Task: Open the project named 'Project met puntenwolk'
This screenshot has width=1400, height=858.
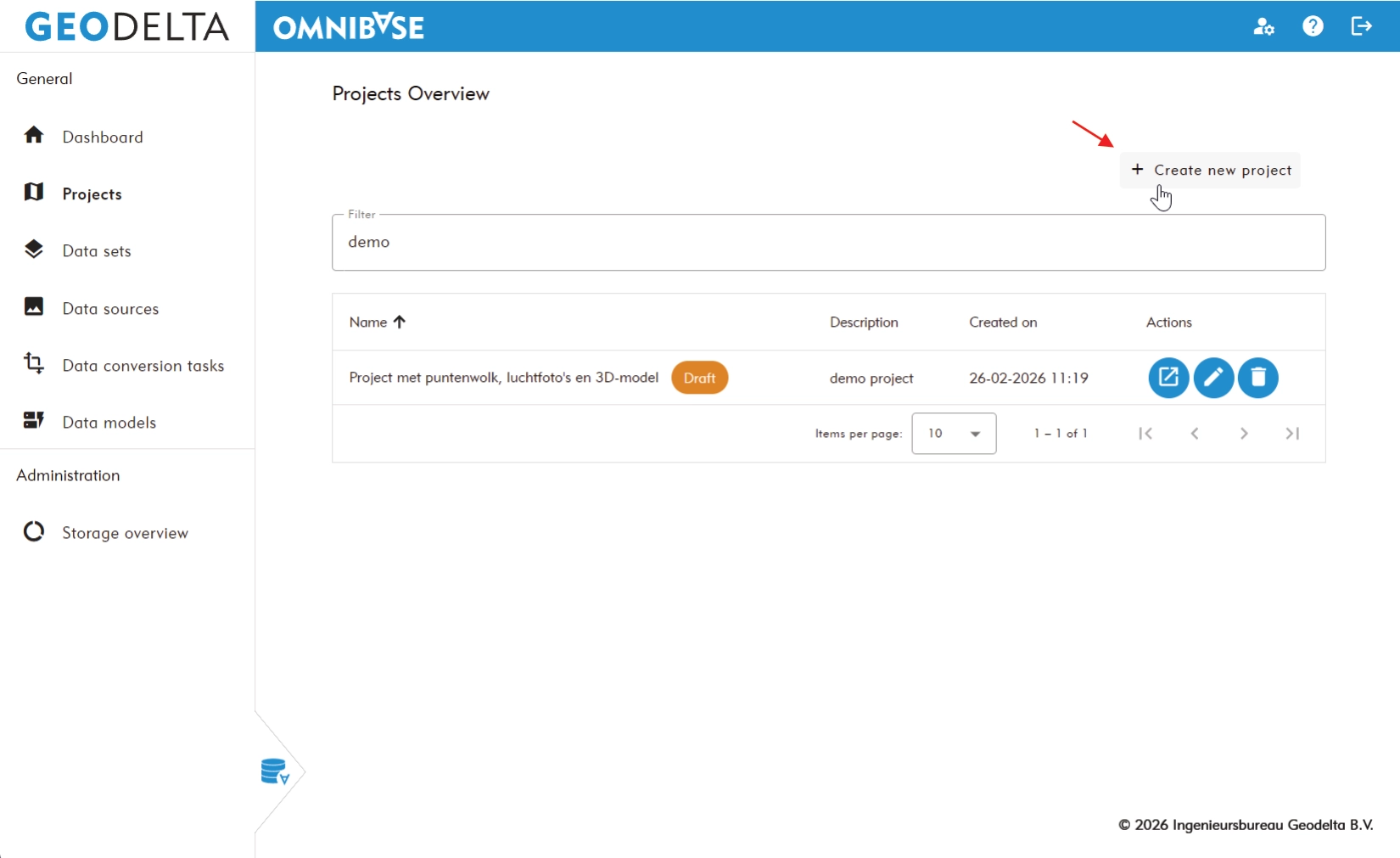Action: click(503, 378)
